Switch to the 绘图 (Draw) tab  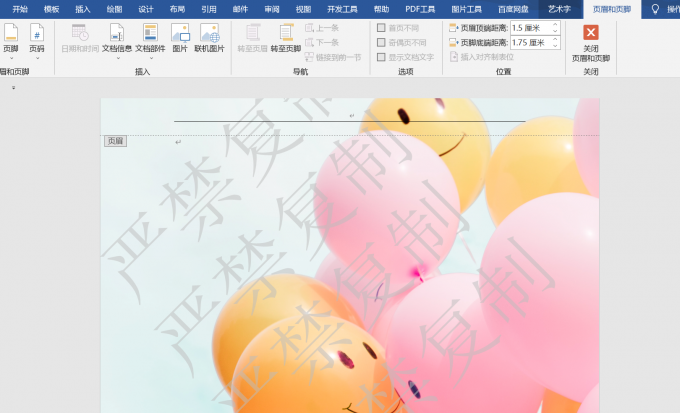tap(114, 9)
